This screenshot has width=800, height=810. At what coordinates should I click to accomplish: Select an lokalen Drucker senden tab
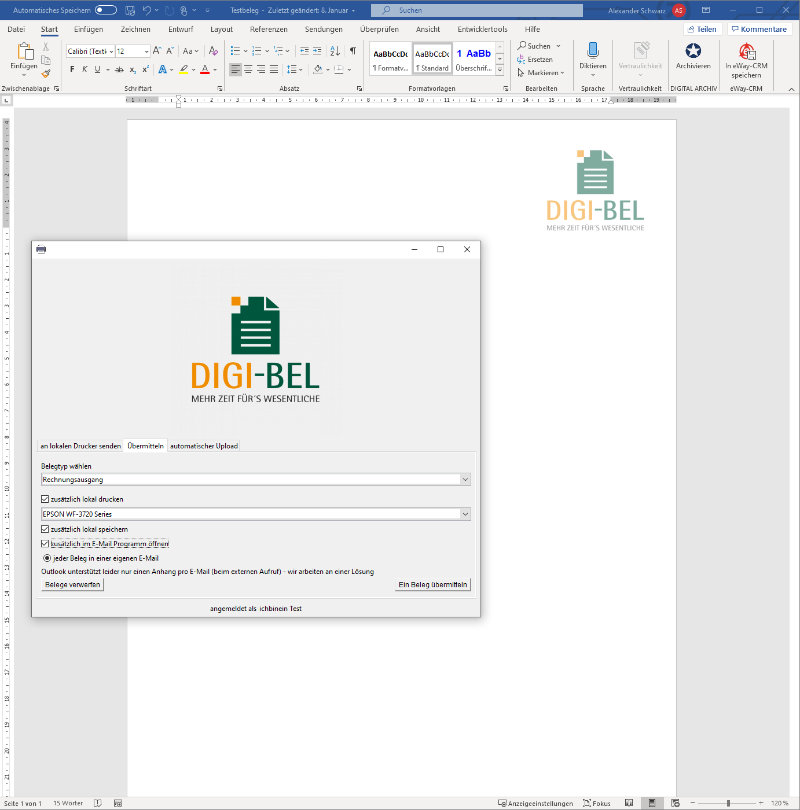81,446
